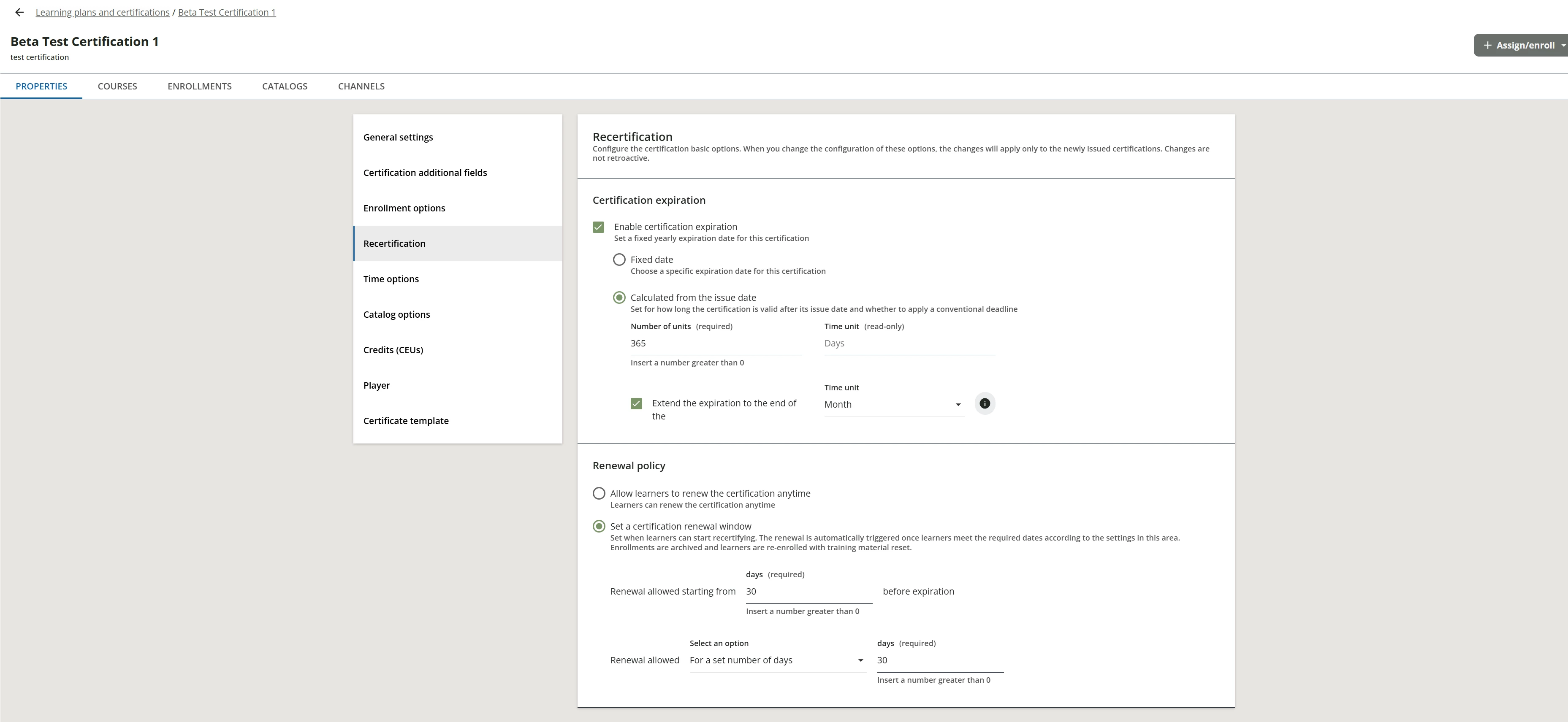Select Set a certification renewal window radio
The height and width of the screenshot is (722, 1568).
click(x=599, y=526)
